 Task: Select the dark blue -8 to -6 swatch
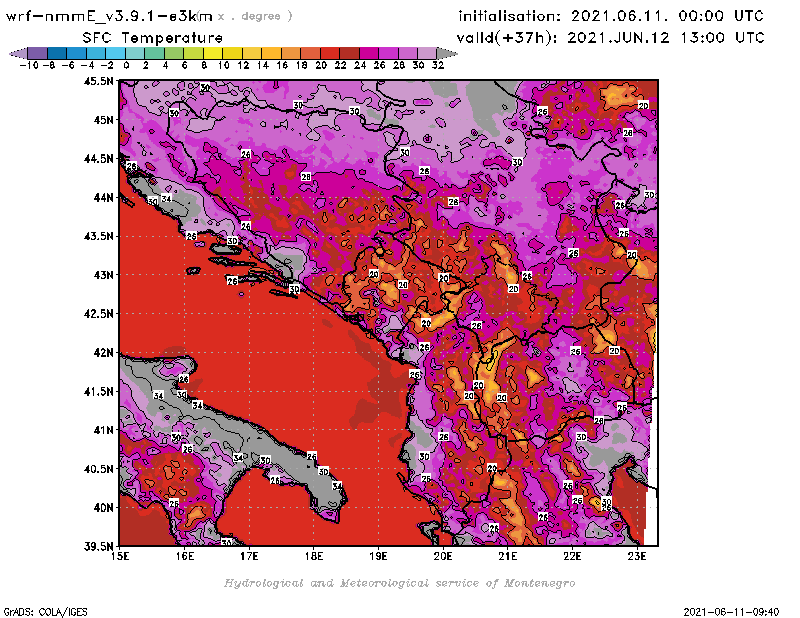point(57,53)
